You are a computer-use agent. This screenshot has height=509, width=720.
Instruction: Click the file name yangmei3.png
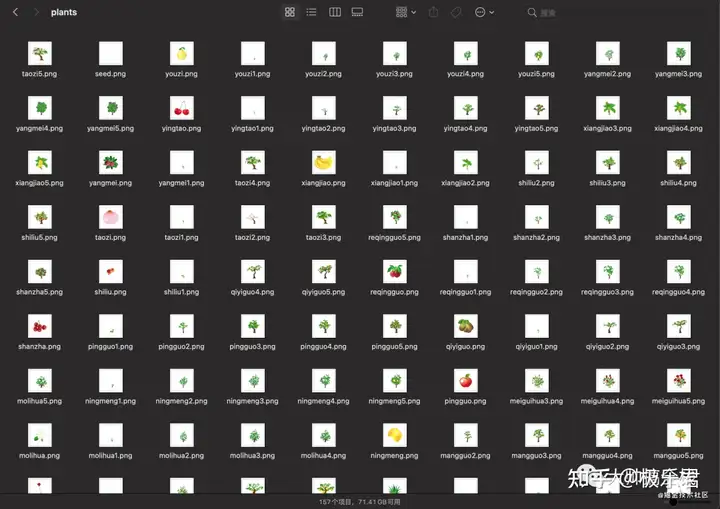[x=679, y=74]
